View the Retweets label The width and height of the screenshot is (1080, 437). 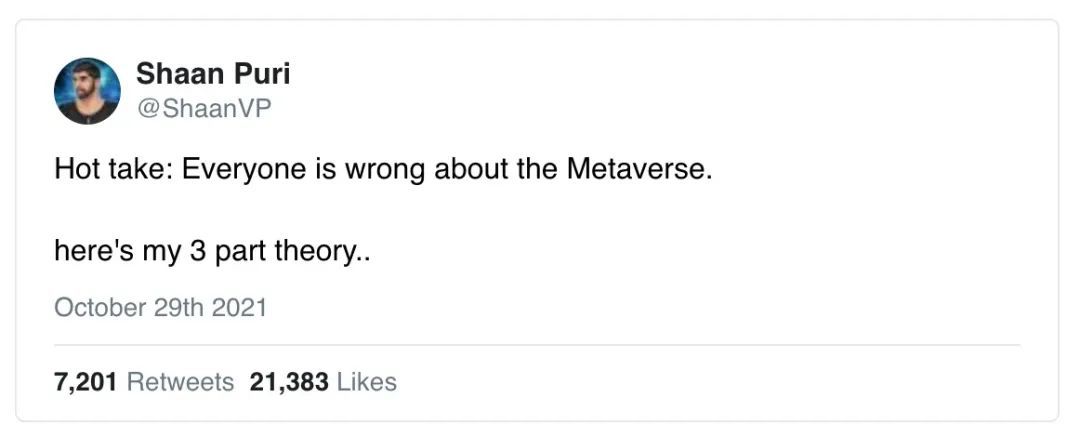tap(181, 382)
